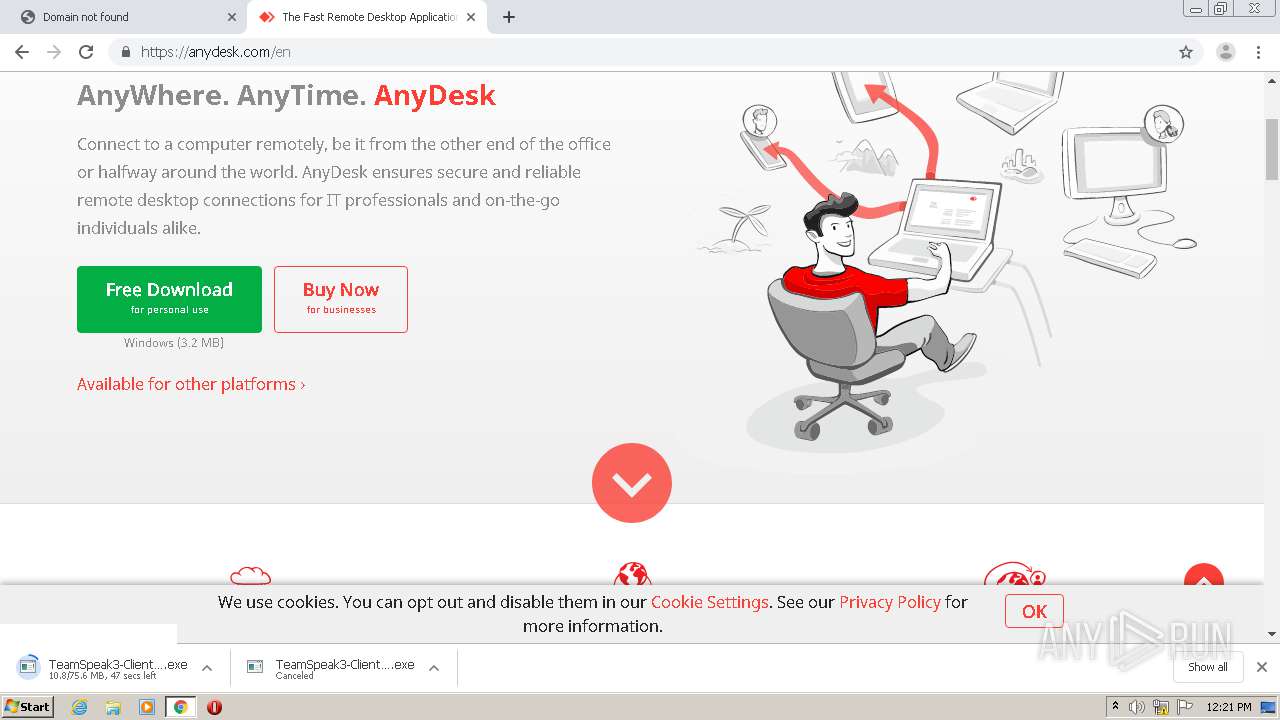
Task: Click the globe feature icon
Action: 632,574
